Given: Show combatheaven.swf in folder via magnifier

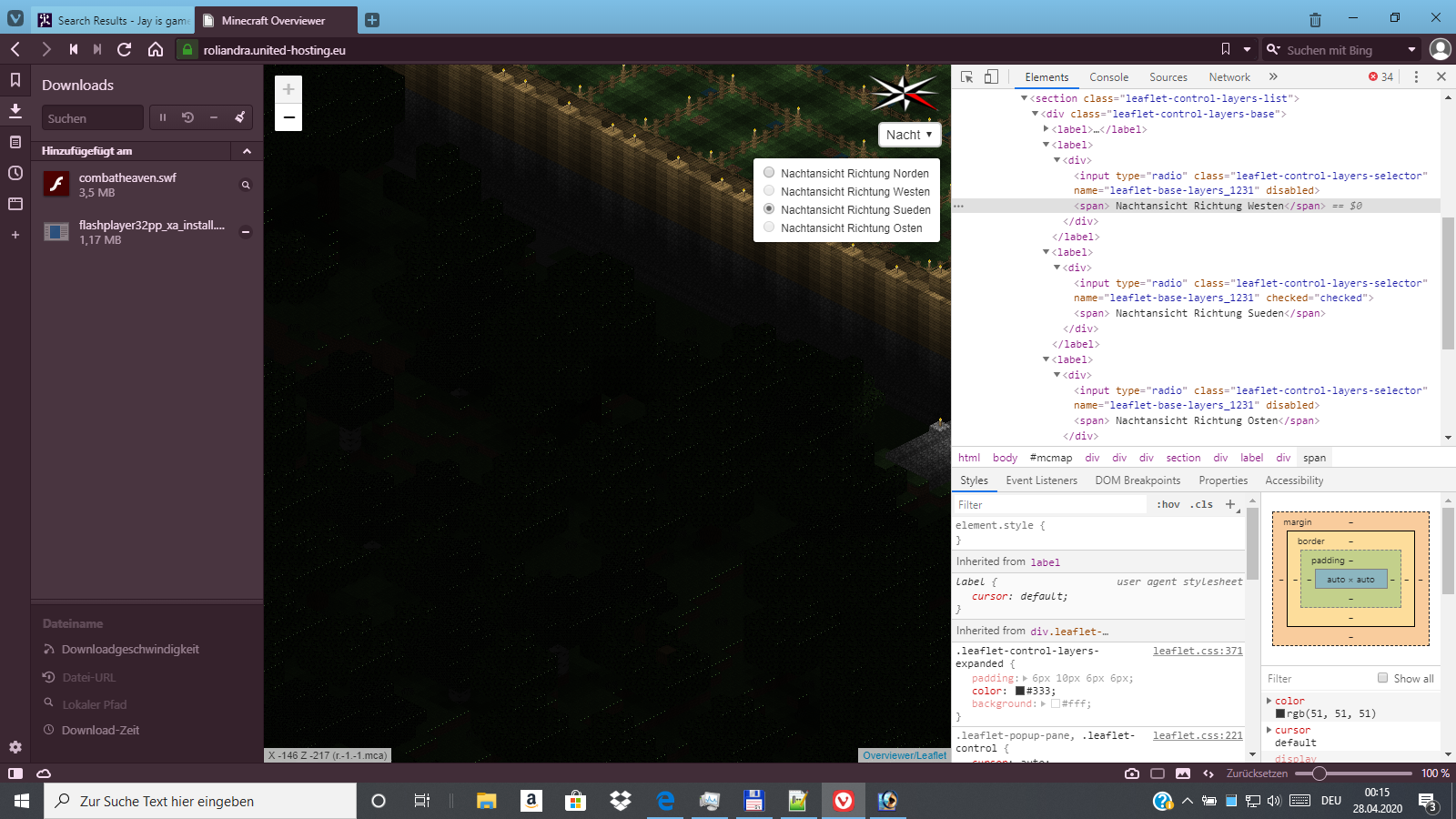Looking at the screenshot, I should (x=246, y=185).
